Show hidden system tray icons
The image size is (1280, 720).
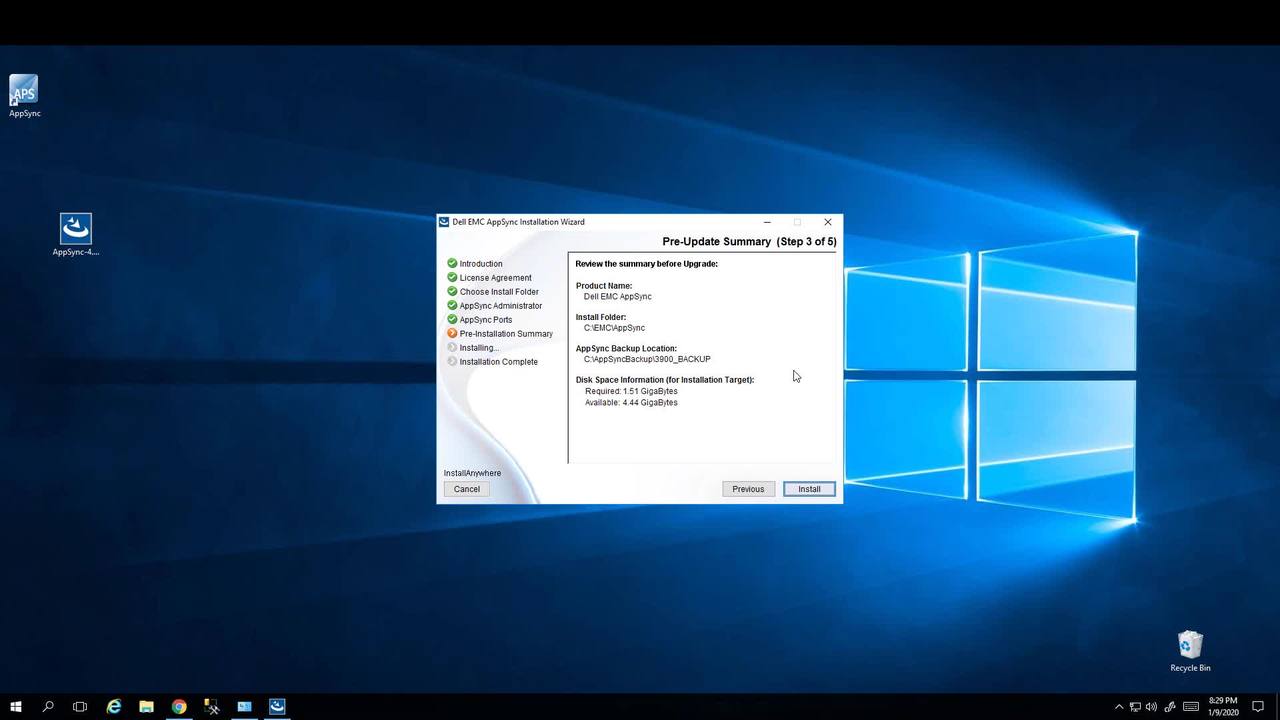pyautogui.click(x=1119, y=707)
